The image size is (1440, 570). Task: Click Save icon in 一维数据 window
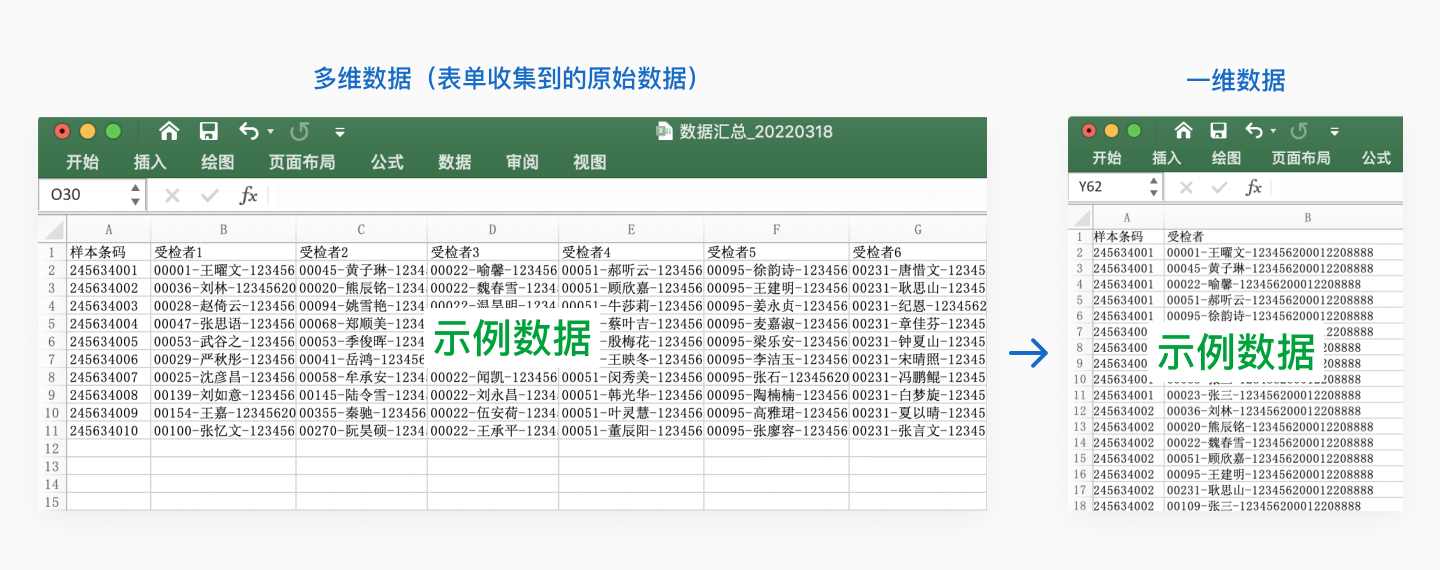coord(1218,131)
